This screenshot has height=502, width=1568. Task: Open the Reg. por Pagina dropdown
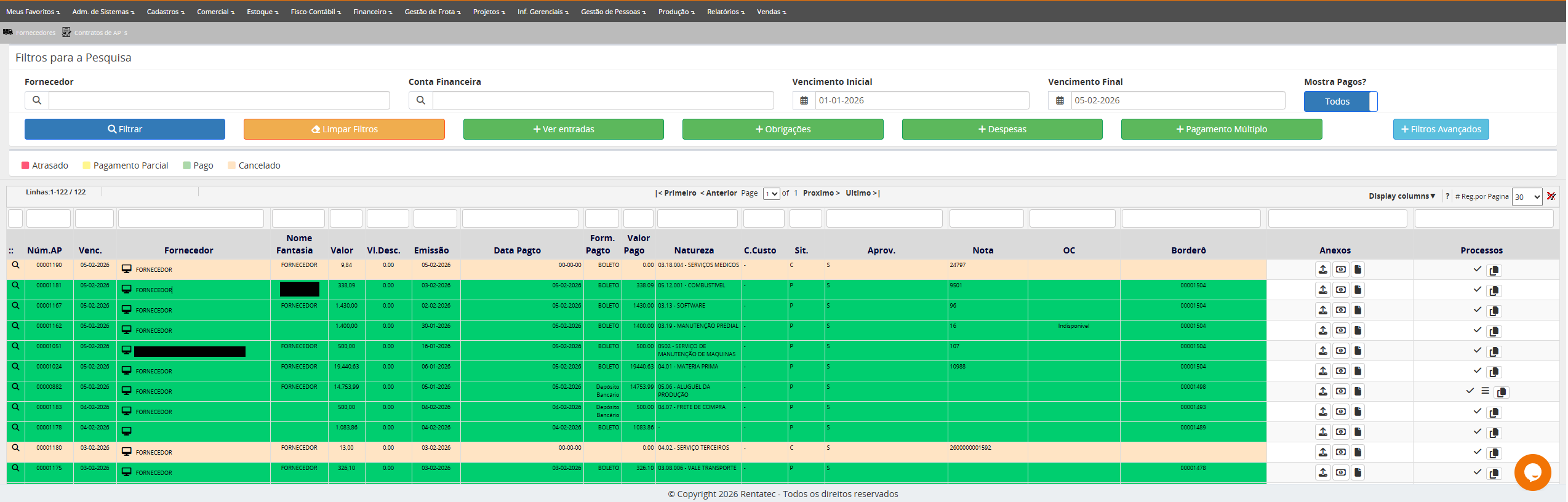tap(1526, 197)
